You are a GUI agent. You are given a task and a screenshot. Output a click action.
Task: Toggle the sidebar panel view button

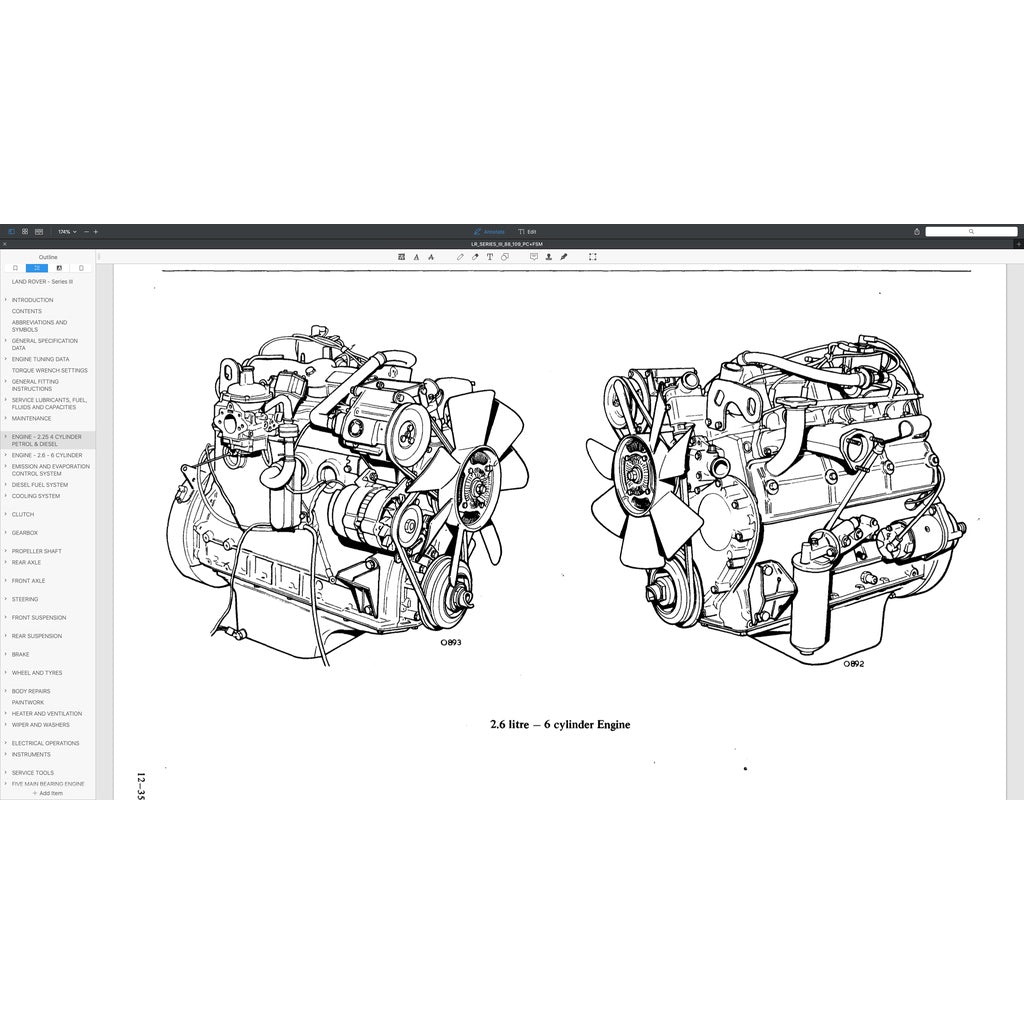tap(12, 231)
